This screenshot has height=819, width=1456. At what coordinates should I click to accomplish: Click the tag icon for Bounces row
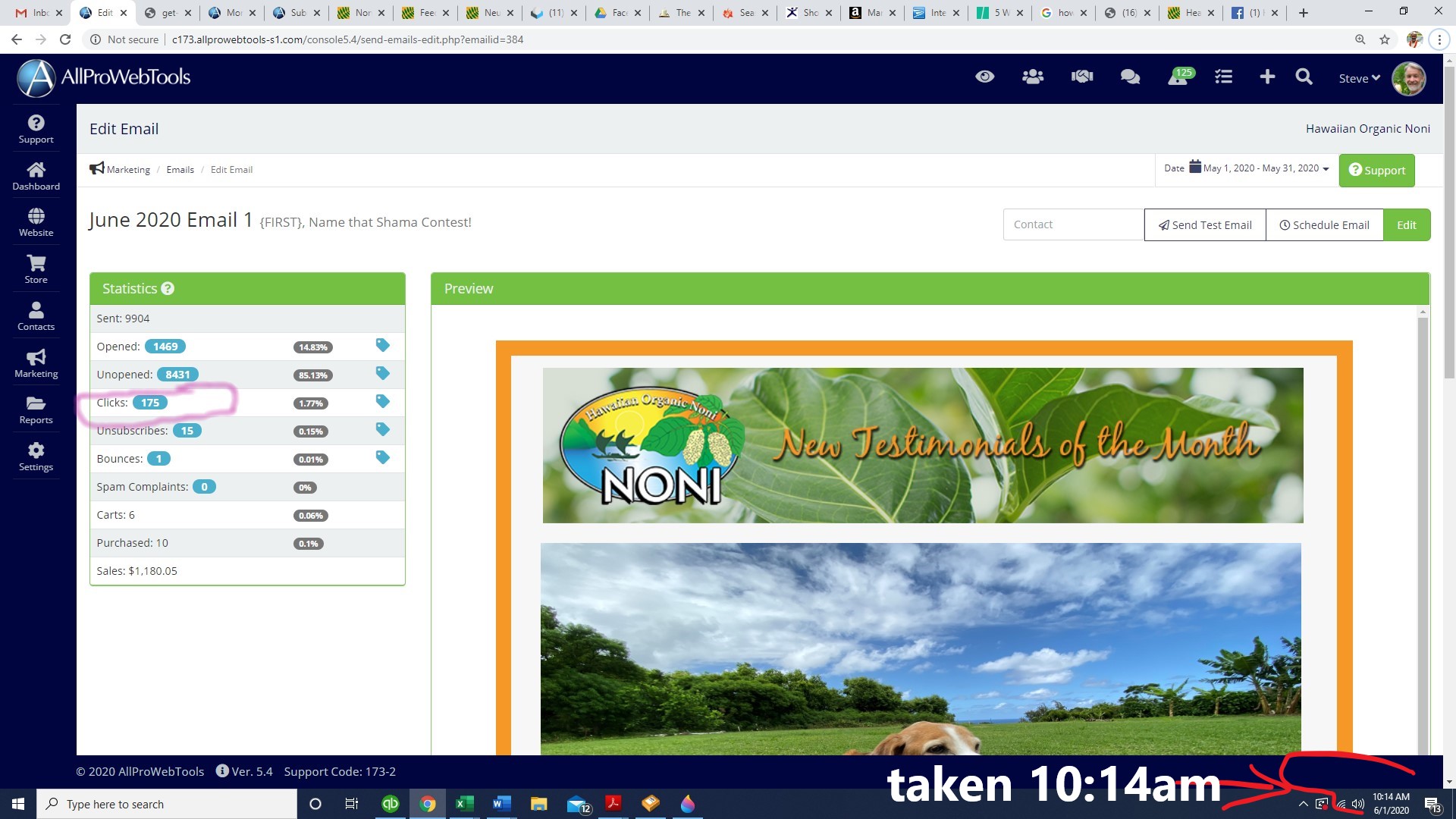pyautogui.click(x=382, y=458)
